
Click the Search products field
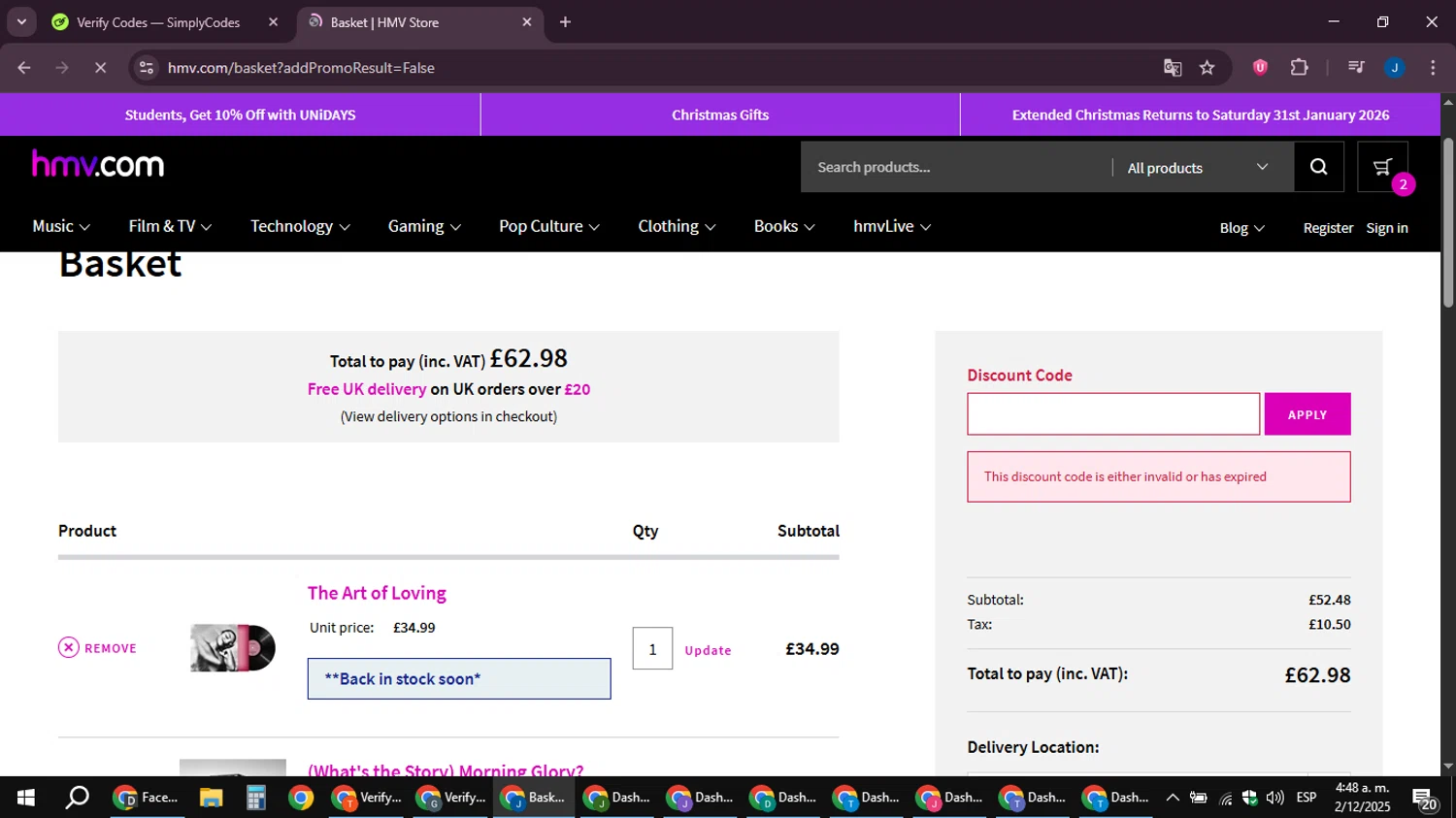[956, 167]
